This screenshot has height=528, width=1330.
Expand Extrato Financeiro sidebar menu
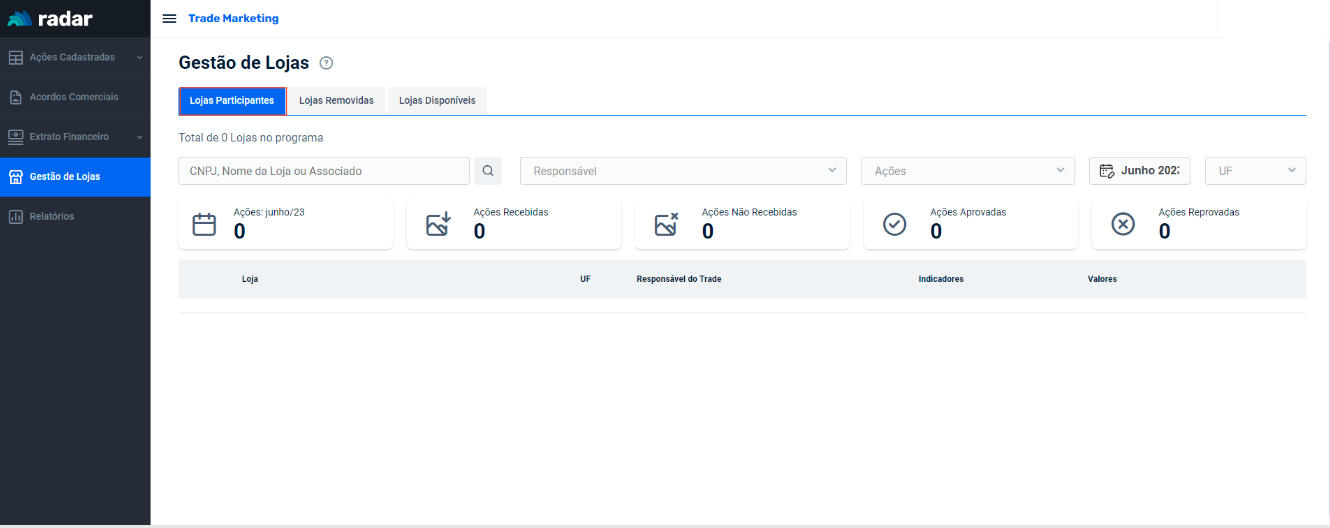click(x=74, y=137)
